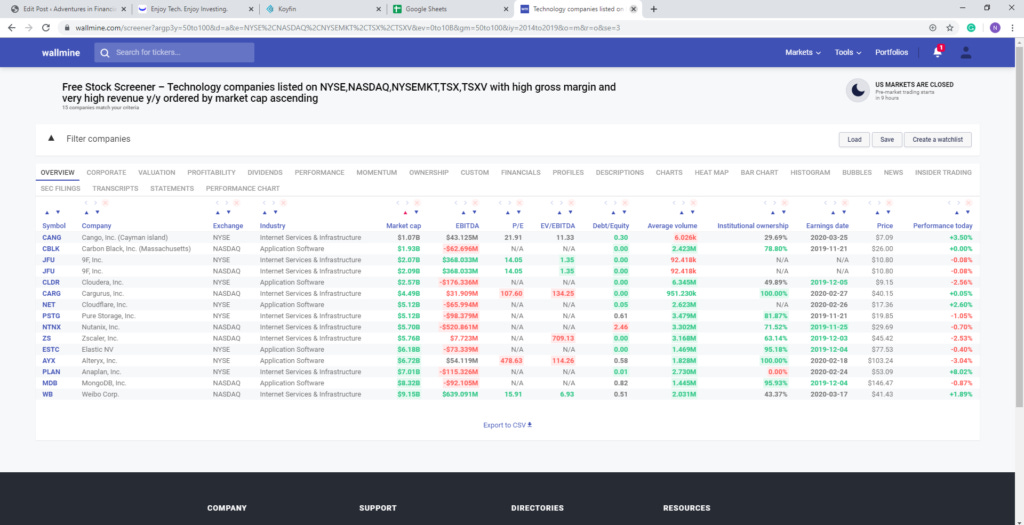
Task: Focus the Search for tickers field
Action: 174,53
